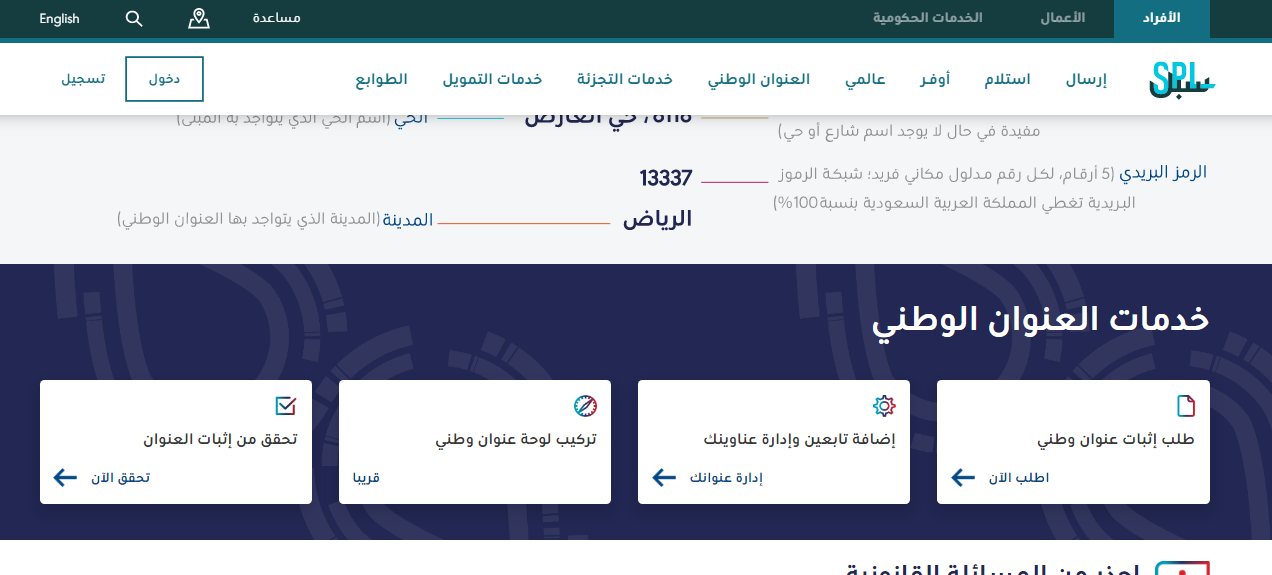This screenshot has height=575, width=1272.
Task: Click the gear icon on manage addresses card
Action: click(x=883, y=405)
